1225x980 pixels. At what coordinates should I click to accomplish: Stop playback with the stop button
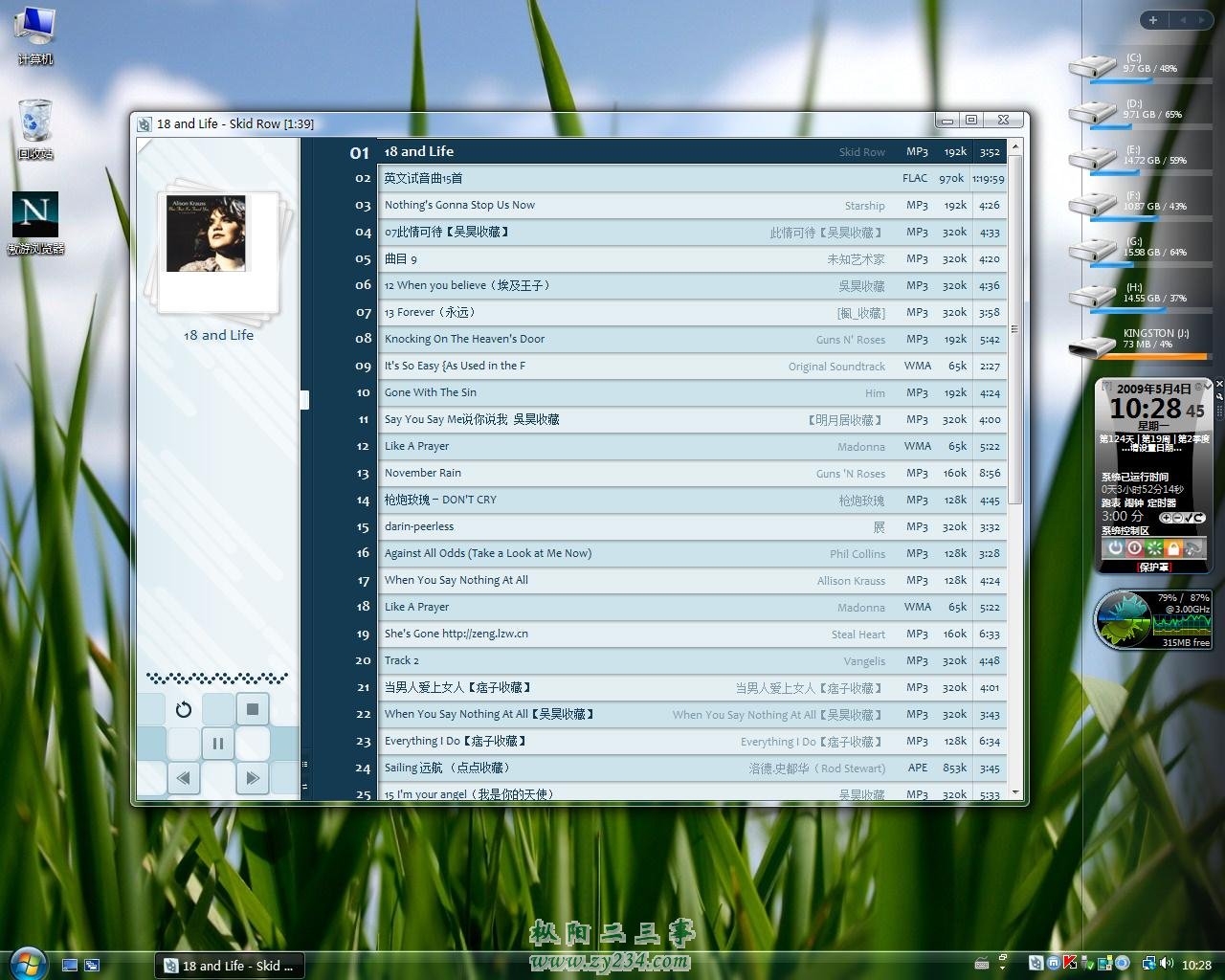coord(253,709)
